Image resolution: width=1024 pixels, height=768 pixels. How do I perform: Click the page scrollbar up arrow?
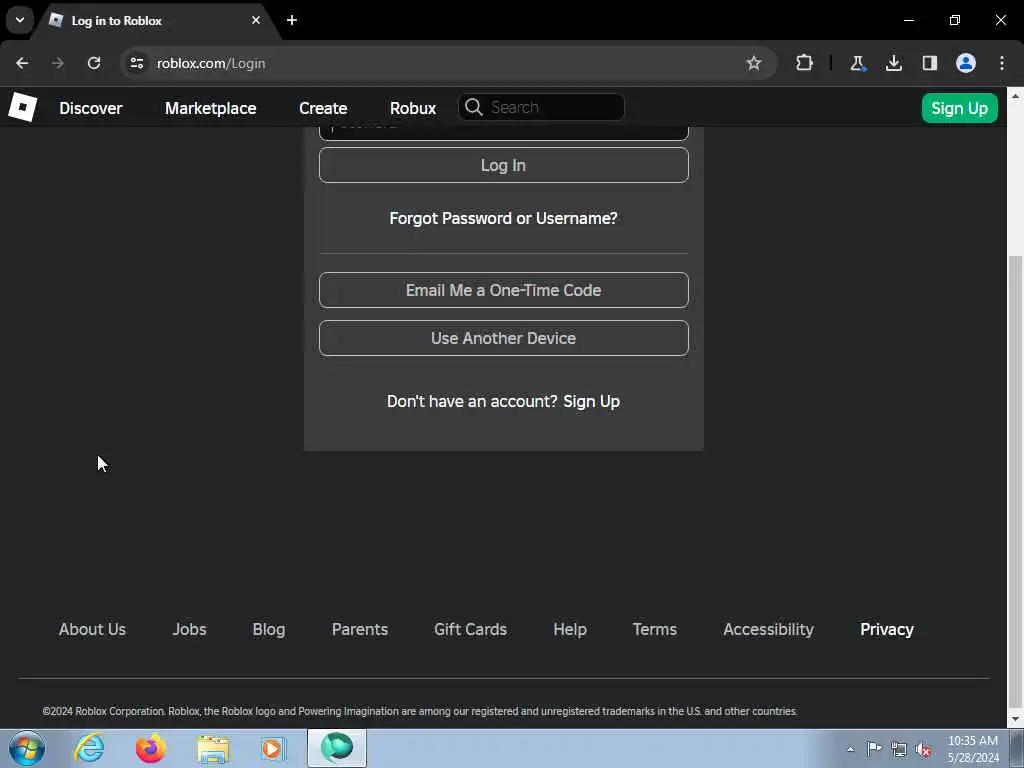[x=1016, y=95]
